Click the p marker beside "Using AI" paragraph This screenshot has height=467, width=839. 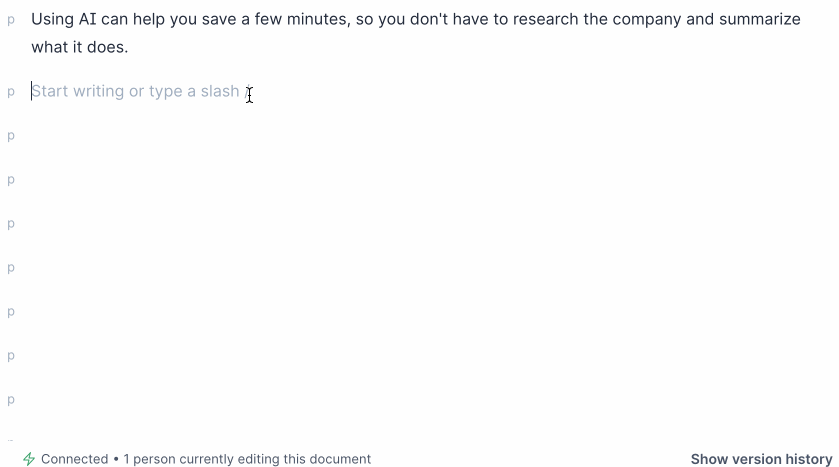(x=11, y=19)
